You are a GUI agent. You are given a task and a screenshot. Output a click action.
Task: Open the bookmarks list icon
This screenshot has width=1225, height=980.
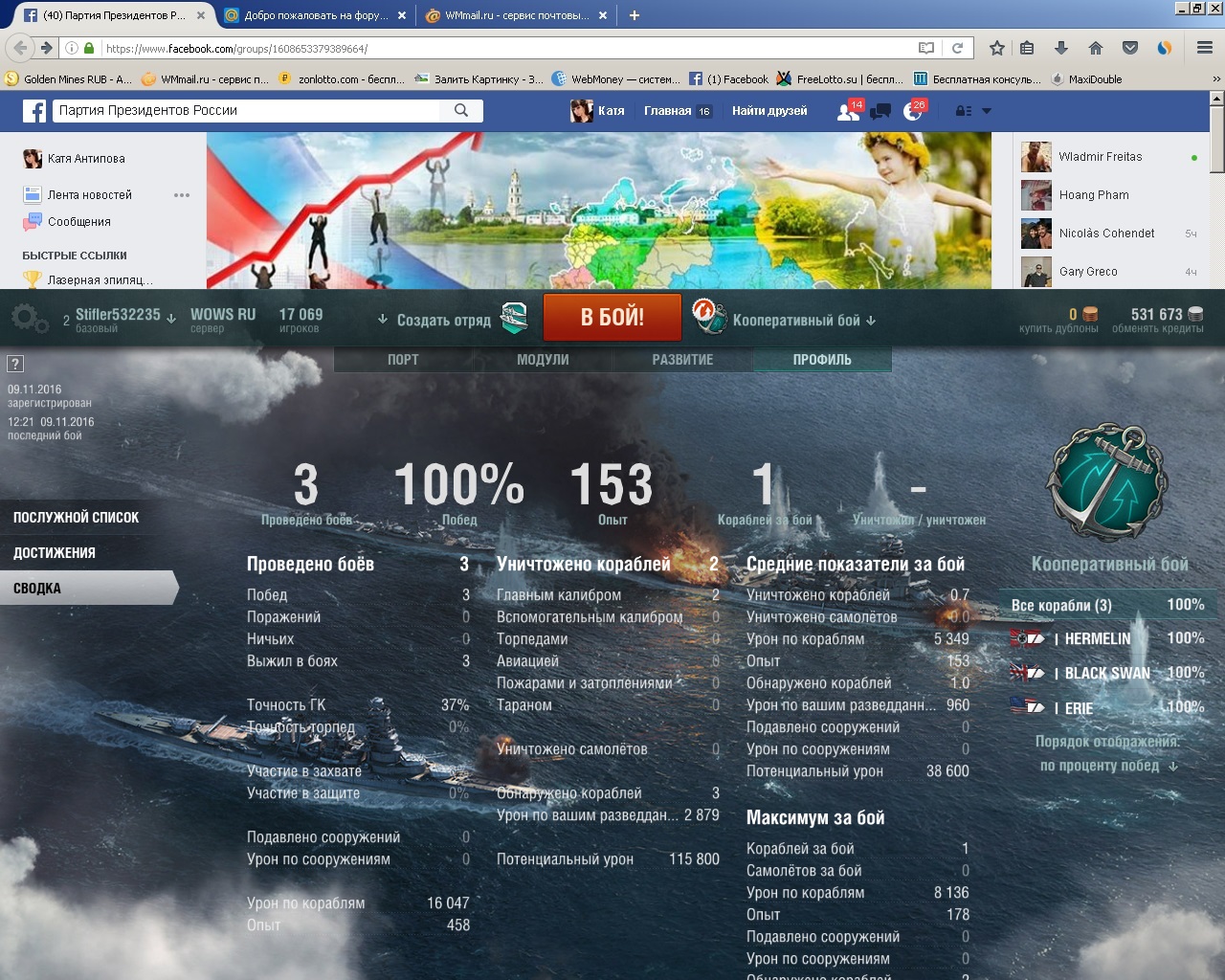click(x=1027, y=48)
